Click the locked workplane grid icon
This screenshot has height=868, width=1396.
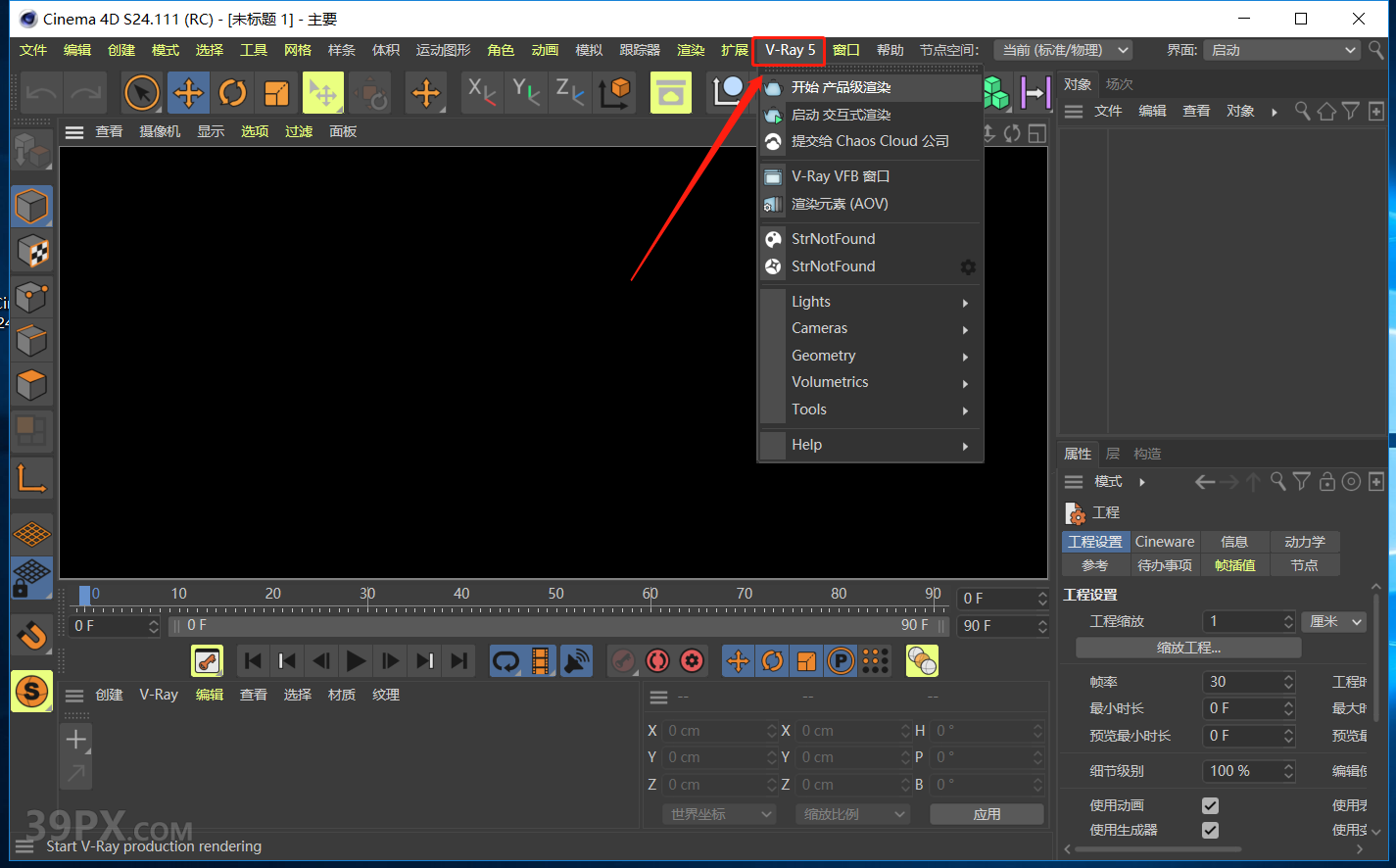31,578
